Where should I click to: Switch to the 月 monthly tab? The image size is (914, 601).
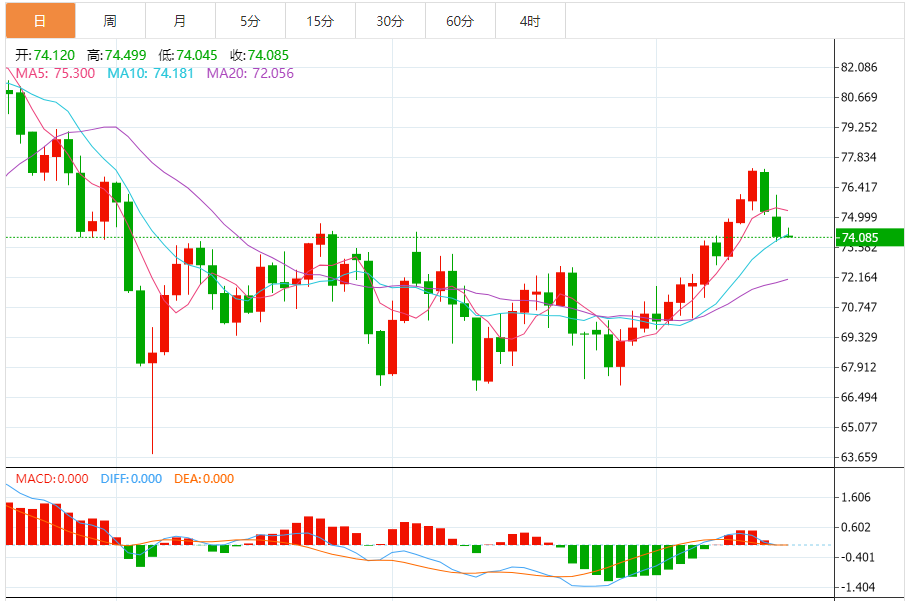(180, 21)
